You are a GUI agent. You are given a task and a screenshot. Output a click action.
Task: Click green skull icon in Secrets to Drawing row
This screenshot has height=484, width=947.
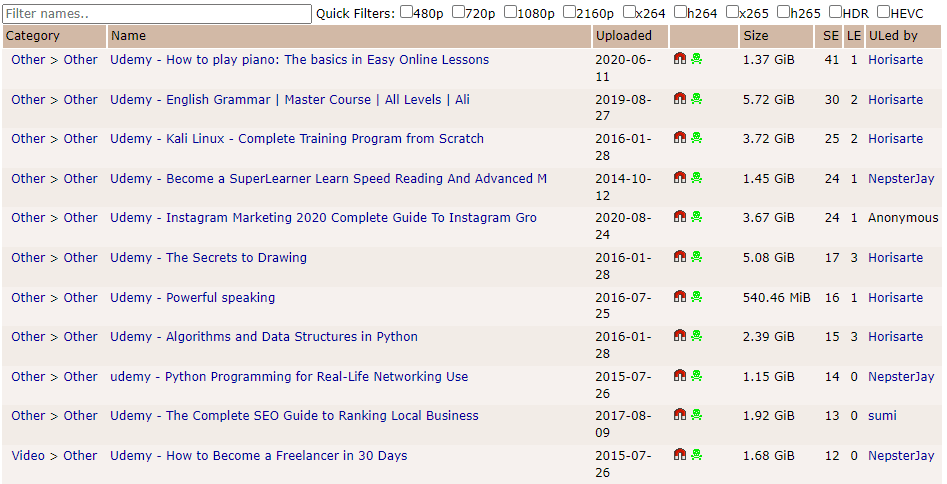coord(696,257)
